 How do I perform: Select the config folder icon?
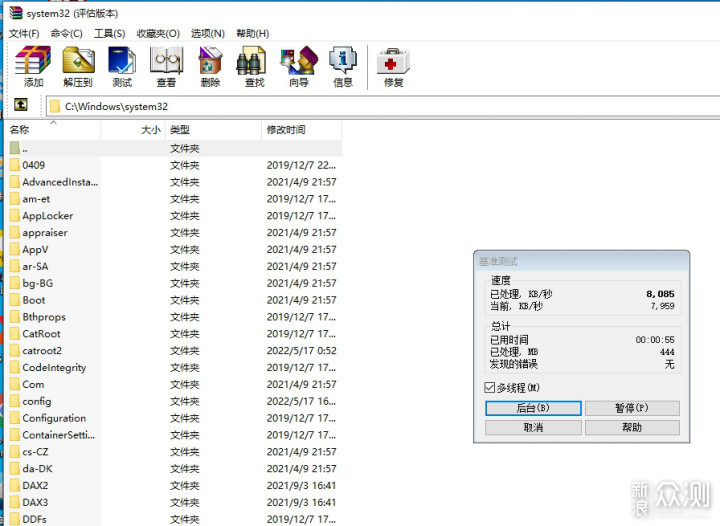(15, 401)
